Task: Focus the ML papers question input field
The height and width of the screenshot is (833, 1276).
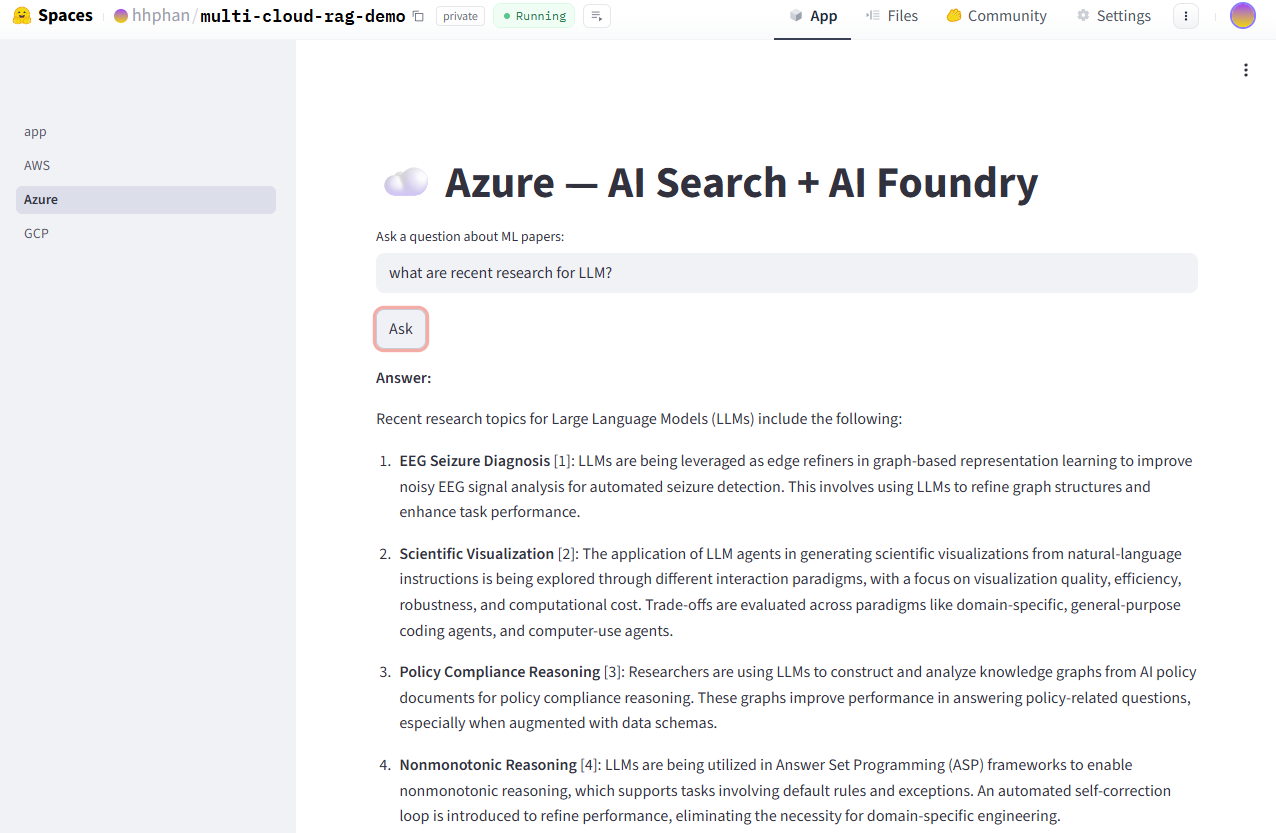Action: (x=786, y=273)
